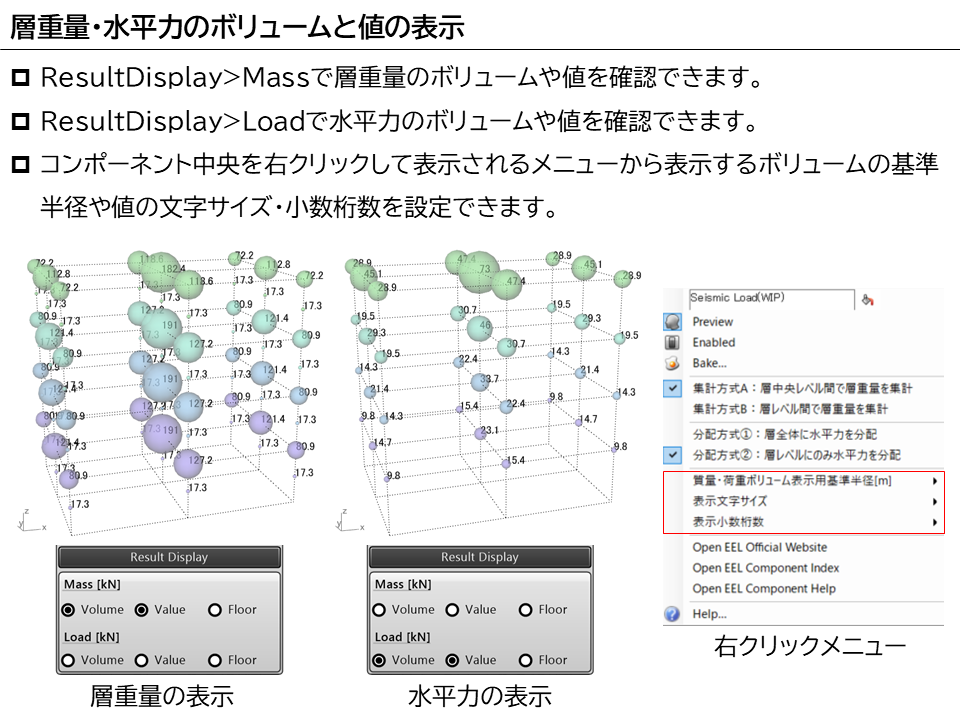Choose 集計方式B：層レベル間で層重量を集計
Image resolution: width=960 pixels, height=720 pixels.
click(x=790, y=409)
